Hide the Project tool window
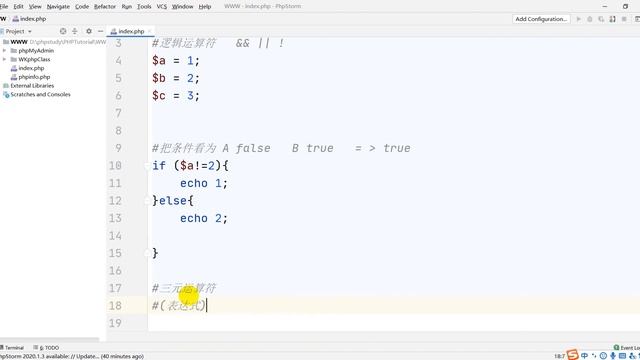Screen dimensions: 640x360 click(100, 31)
